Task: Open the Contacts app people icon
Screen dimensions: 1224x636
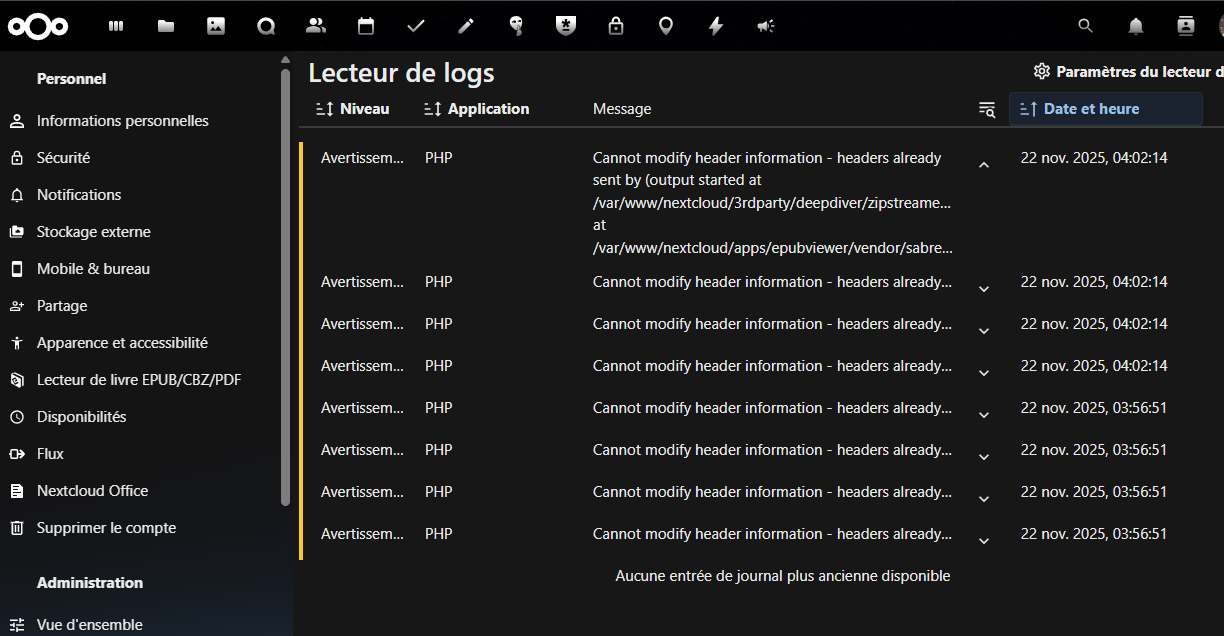Action: tap(316, 27)
